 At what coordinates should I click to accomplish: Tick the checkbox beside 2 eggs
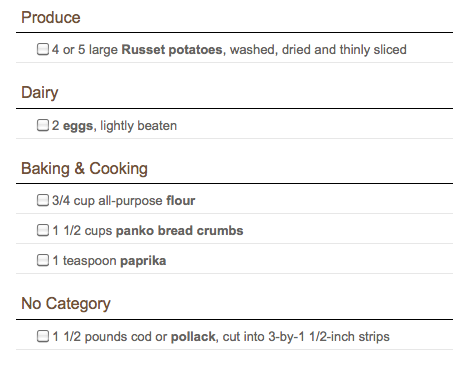coord(43,125)
